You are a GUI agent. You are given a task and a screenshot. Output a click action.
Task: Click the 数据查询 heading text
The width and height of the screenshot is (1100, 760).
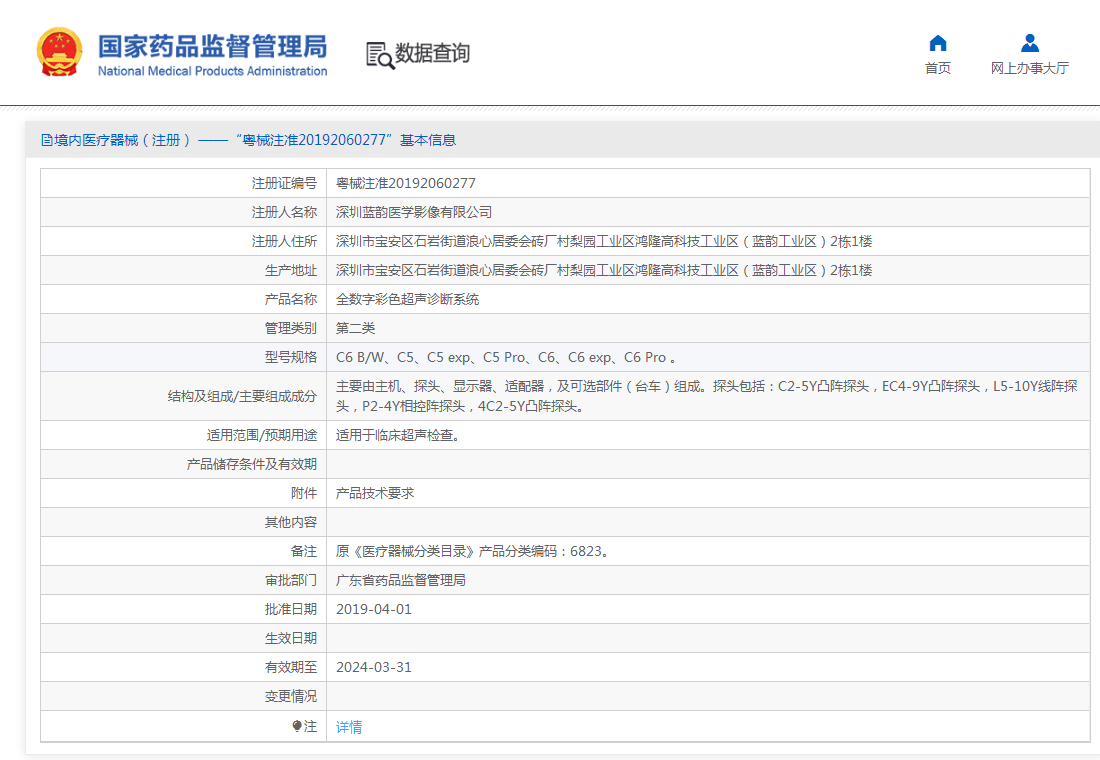pyautogui.click(x=432, y=53)
